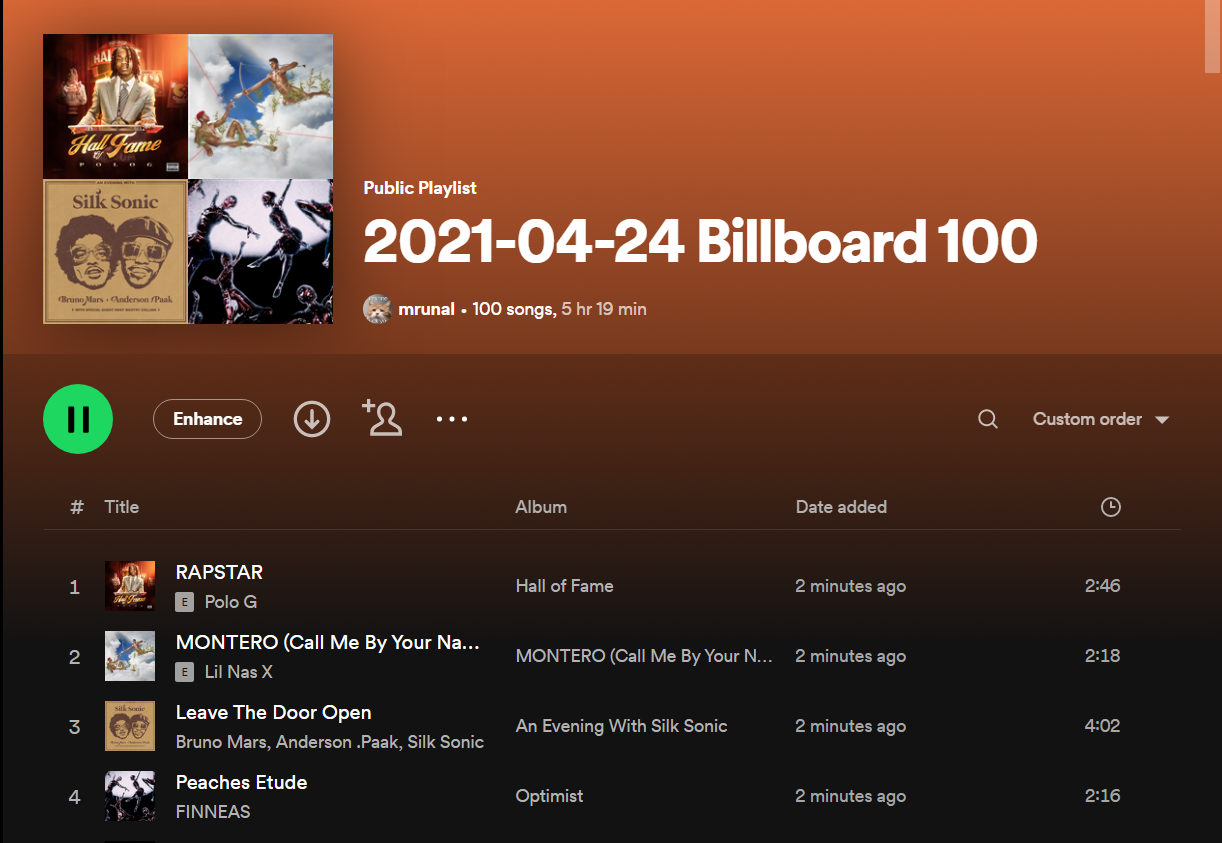The image size is (1222, 843).
Task: Open mrunal's profile link
Action: 427,309
